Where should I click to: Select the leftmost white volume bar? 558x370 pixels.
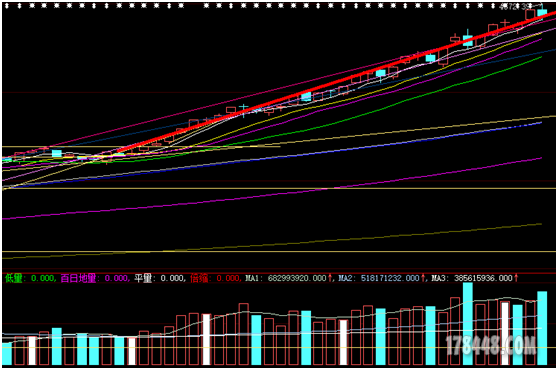(x=32, y=350)
